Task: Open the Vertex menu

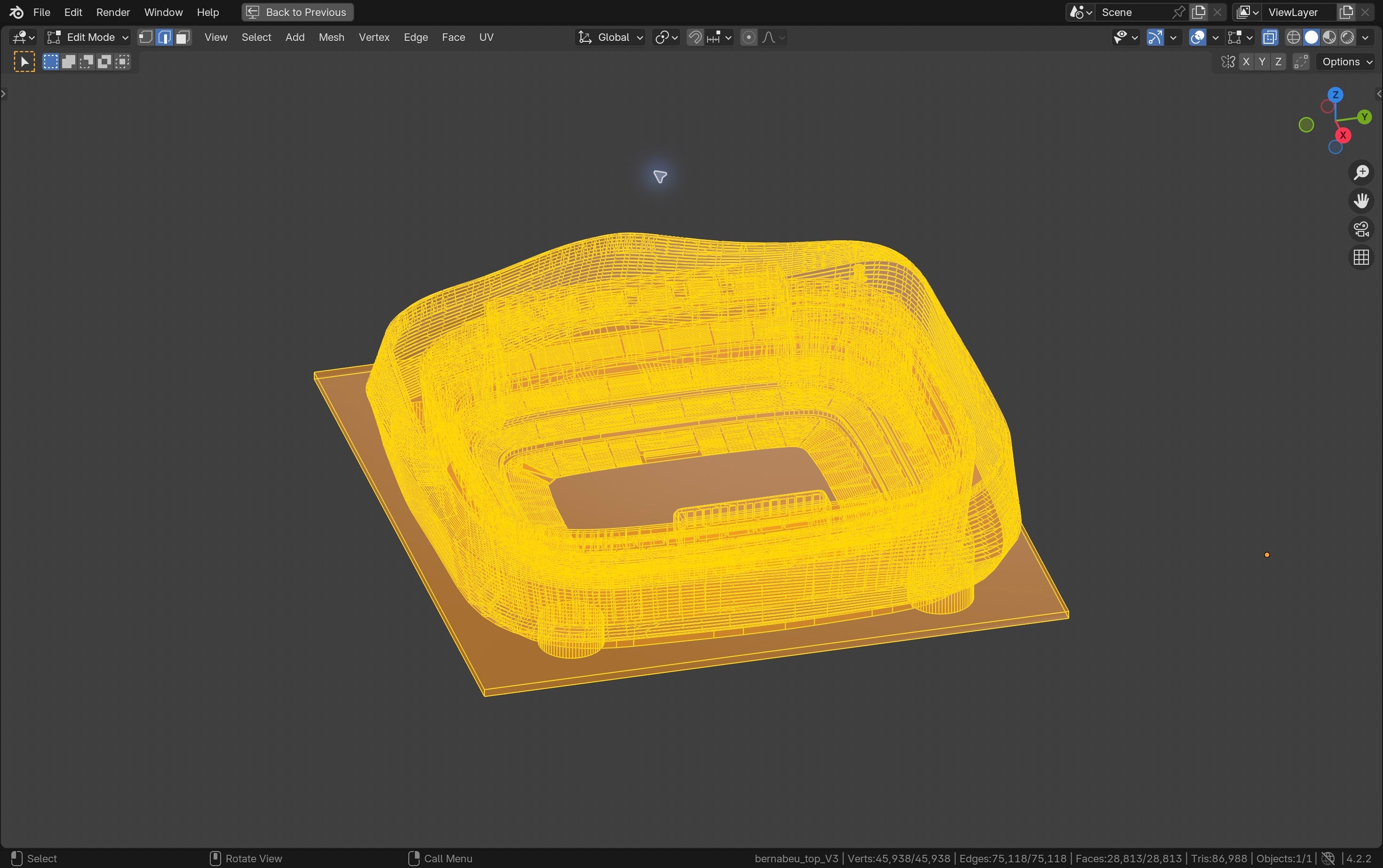Action: point(374,37)
